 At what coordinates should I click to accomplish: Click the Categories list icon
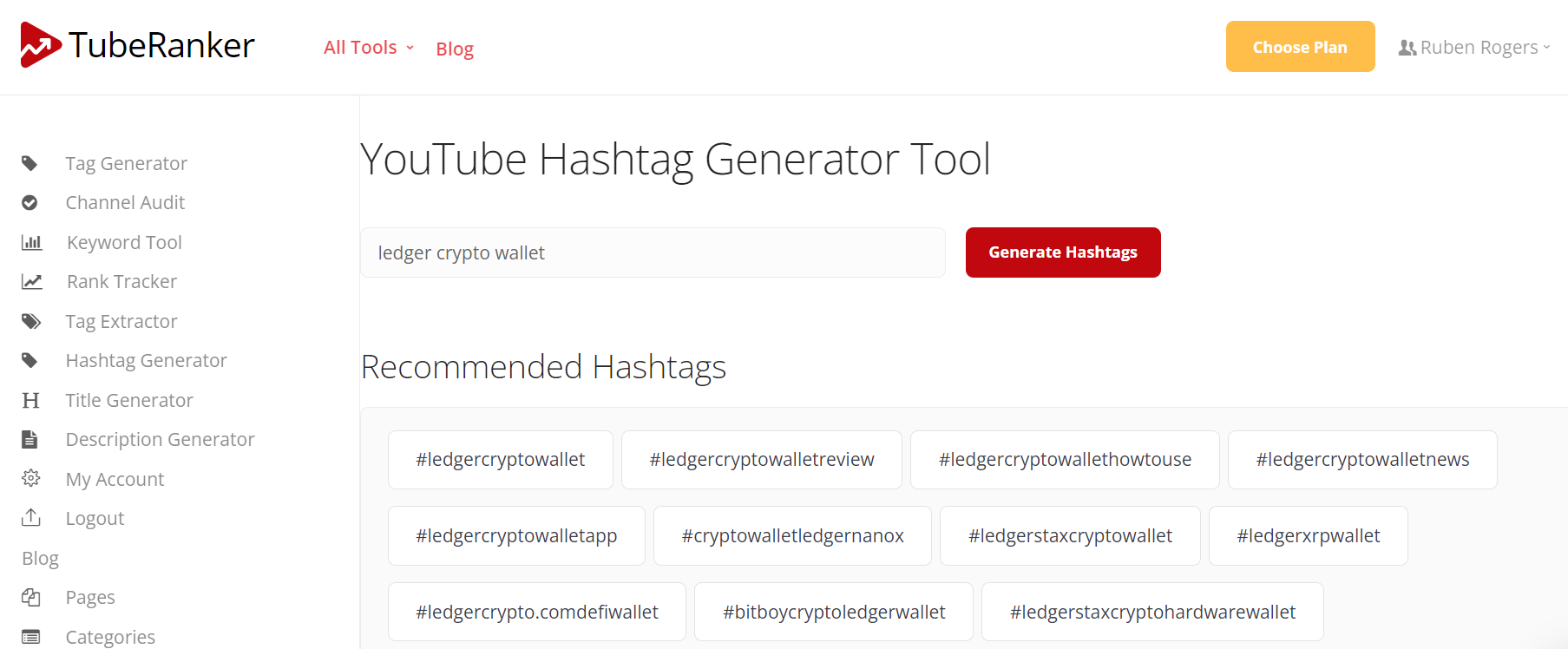tap(31, 637)
